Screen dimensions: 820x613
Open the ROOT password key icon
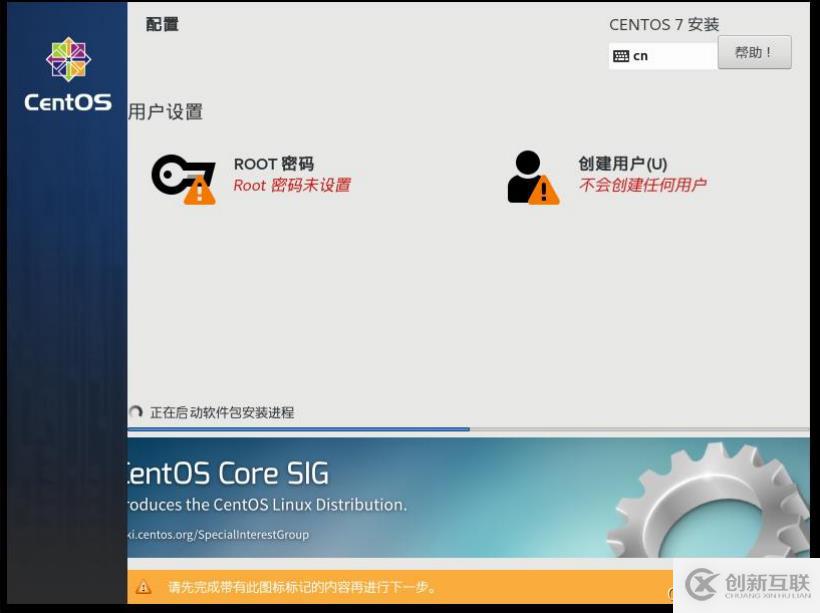[x=184, y=179]
